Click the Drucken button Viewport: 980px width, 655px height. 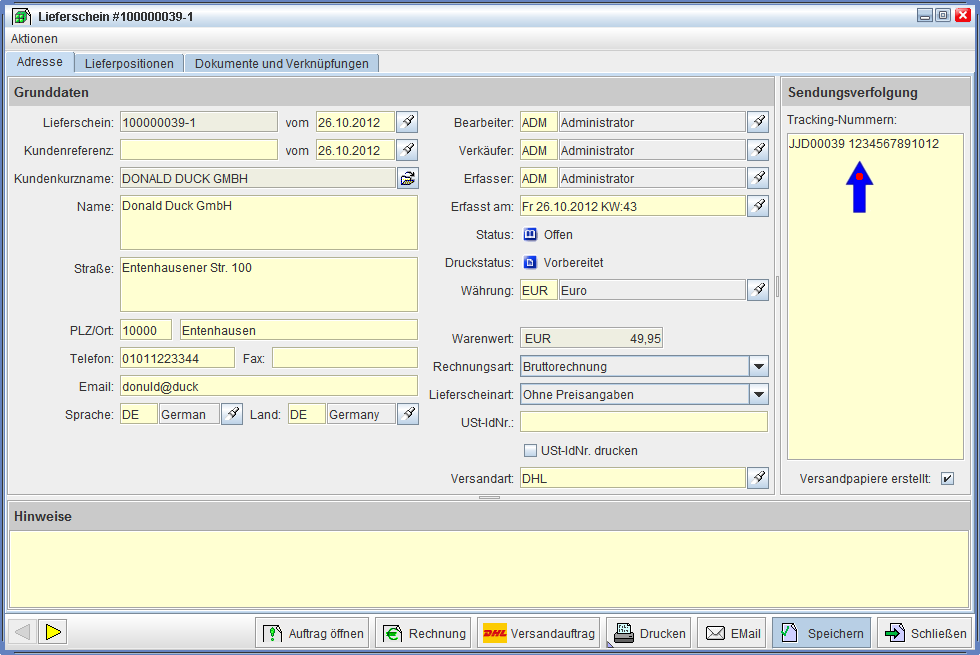pyautogui.click(x=650, y=633)
